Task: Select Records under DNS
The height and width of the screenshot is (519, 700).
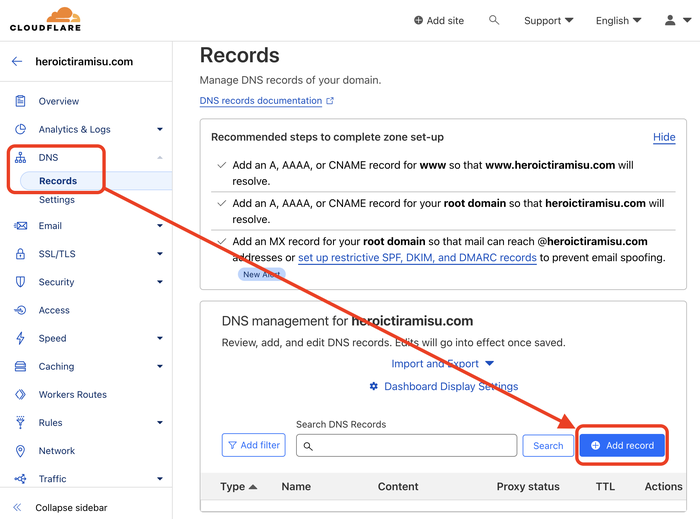Action: (x=58, y=181)
